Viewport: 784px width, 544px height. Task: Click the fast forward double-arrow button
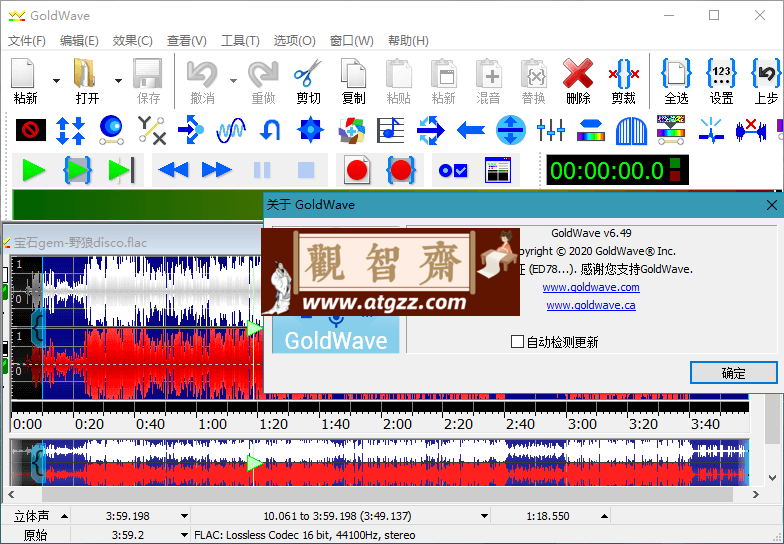point(216,170)
